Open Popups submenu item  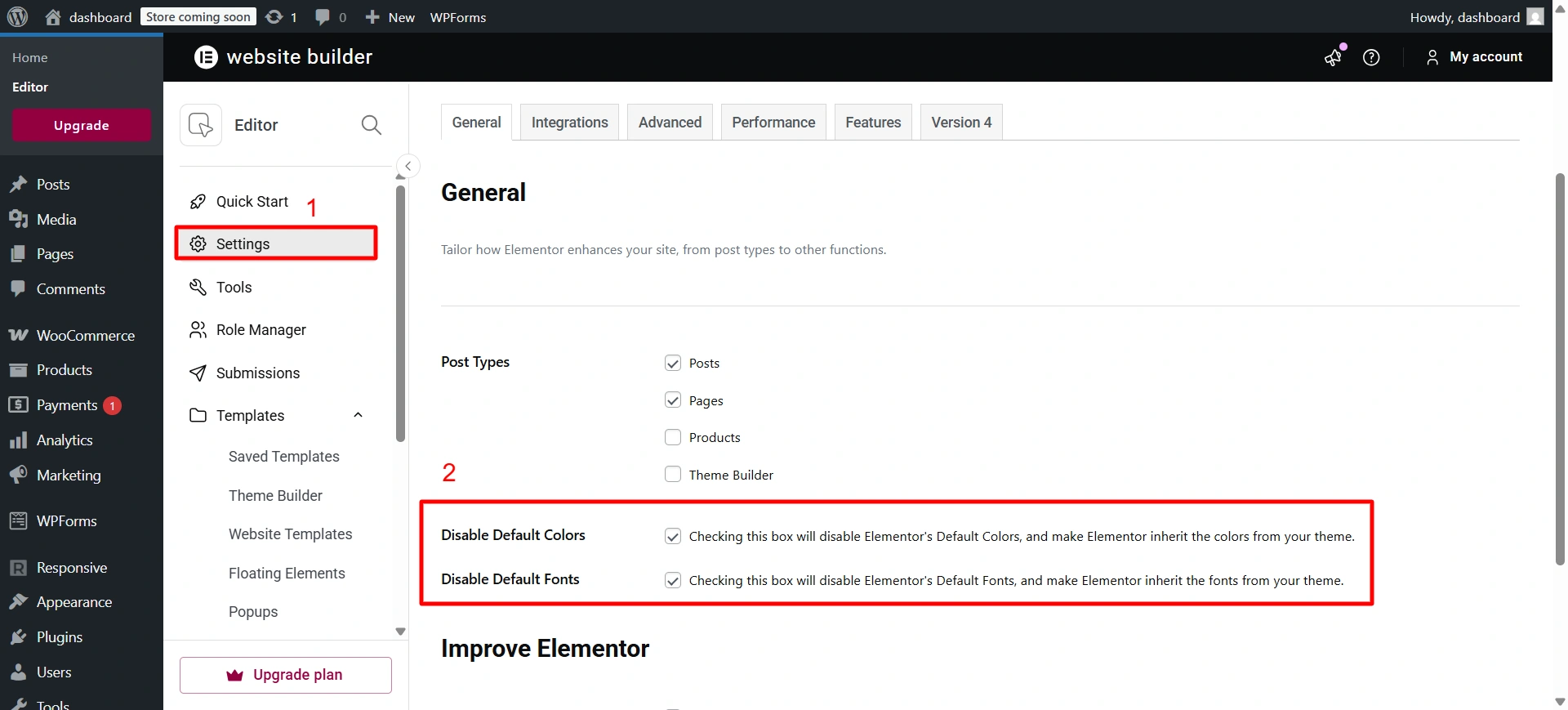[x=253, y=612]
